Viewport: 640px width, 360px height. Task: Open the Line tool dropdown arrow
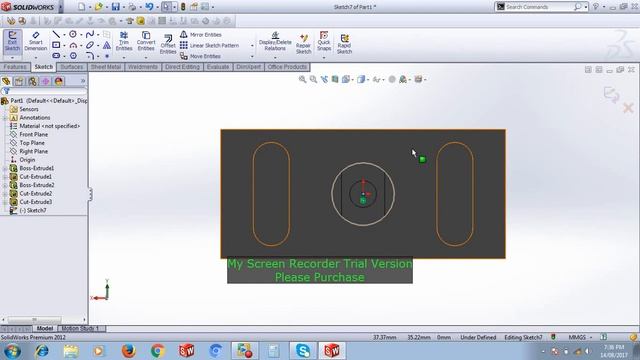64,35
